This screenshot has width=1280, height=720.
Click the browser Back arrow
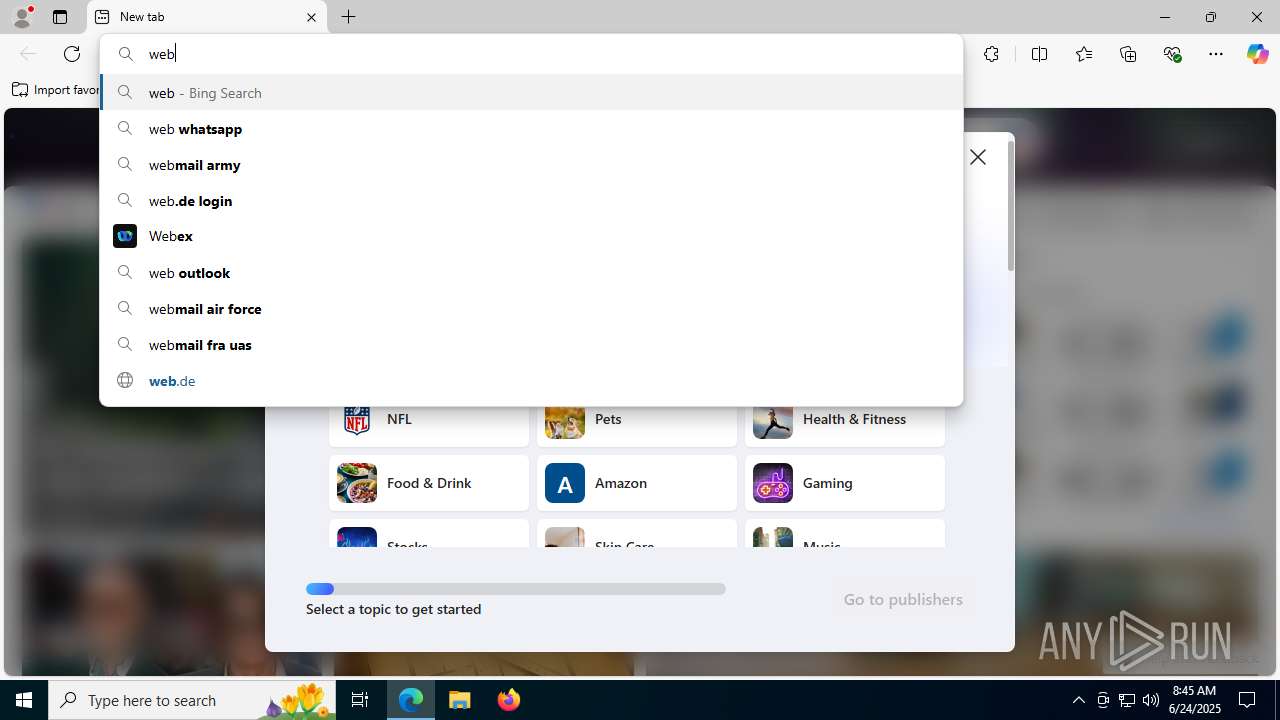coord(28,54)
